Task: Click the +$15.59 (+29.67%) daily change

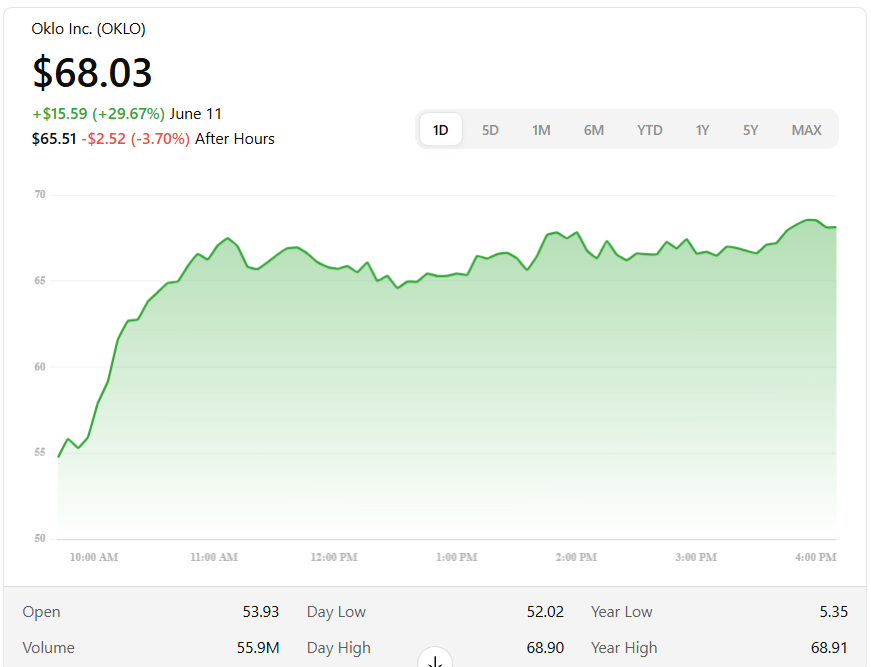Action: click(x=98, y=114)
